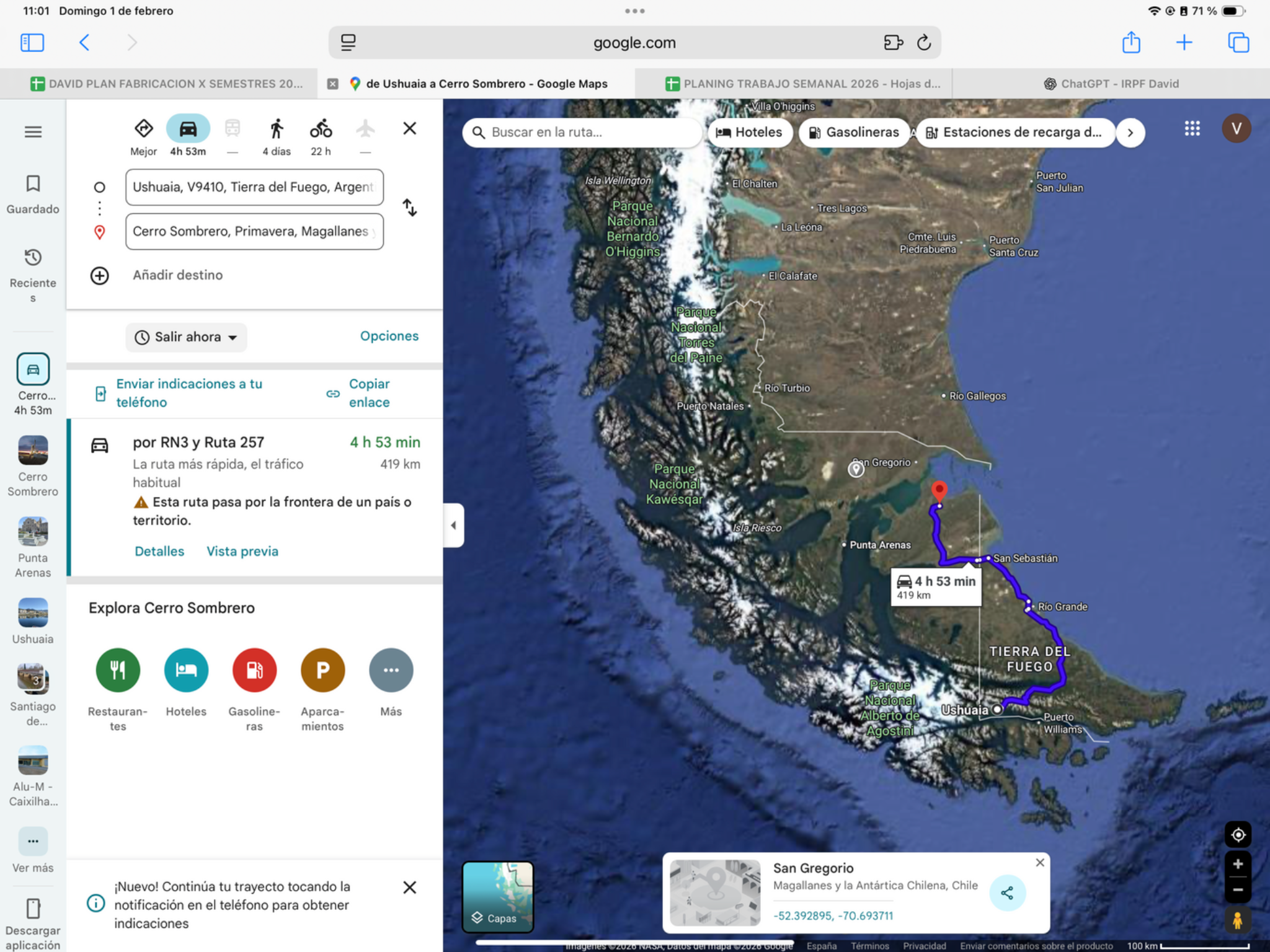Center map on my location
1270x952 pixels.
(x=1238, y=835)
